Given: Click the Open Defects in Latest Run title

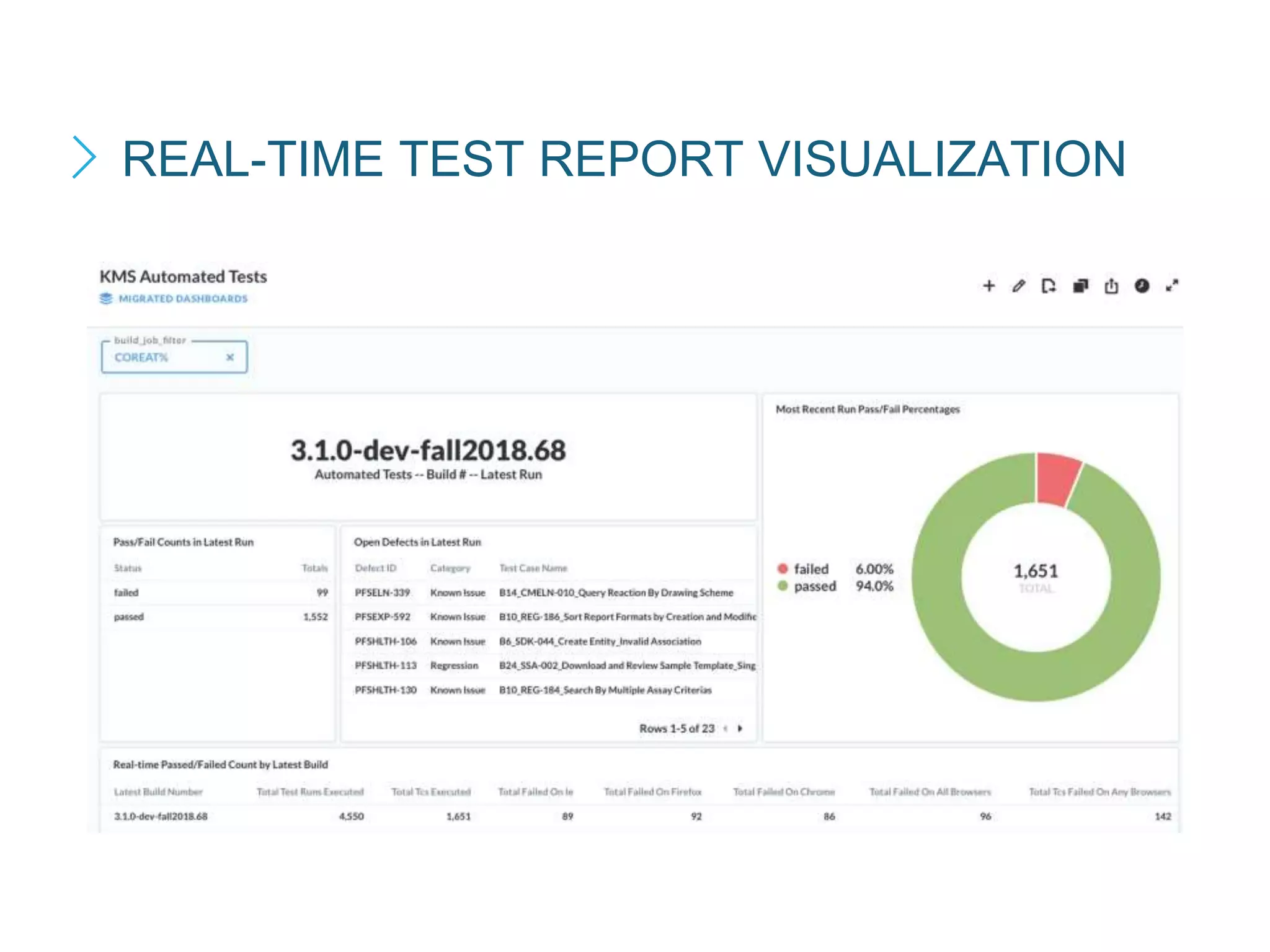Looking at the screenshot, I should tap(417, 542).
